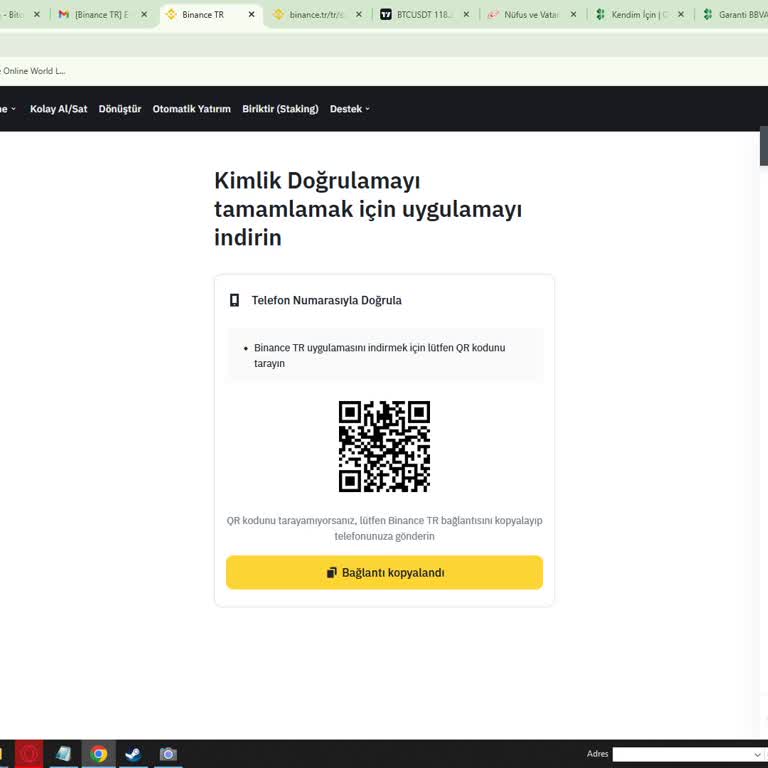Close the Gmail [Binance TR] tab
This screenshot has height=768, width=768.
pos(144,15)
